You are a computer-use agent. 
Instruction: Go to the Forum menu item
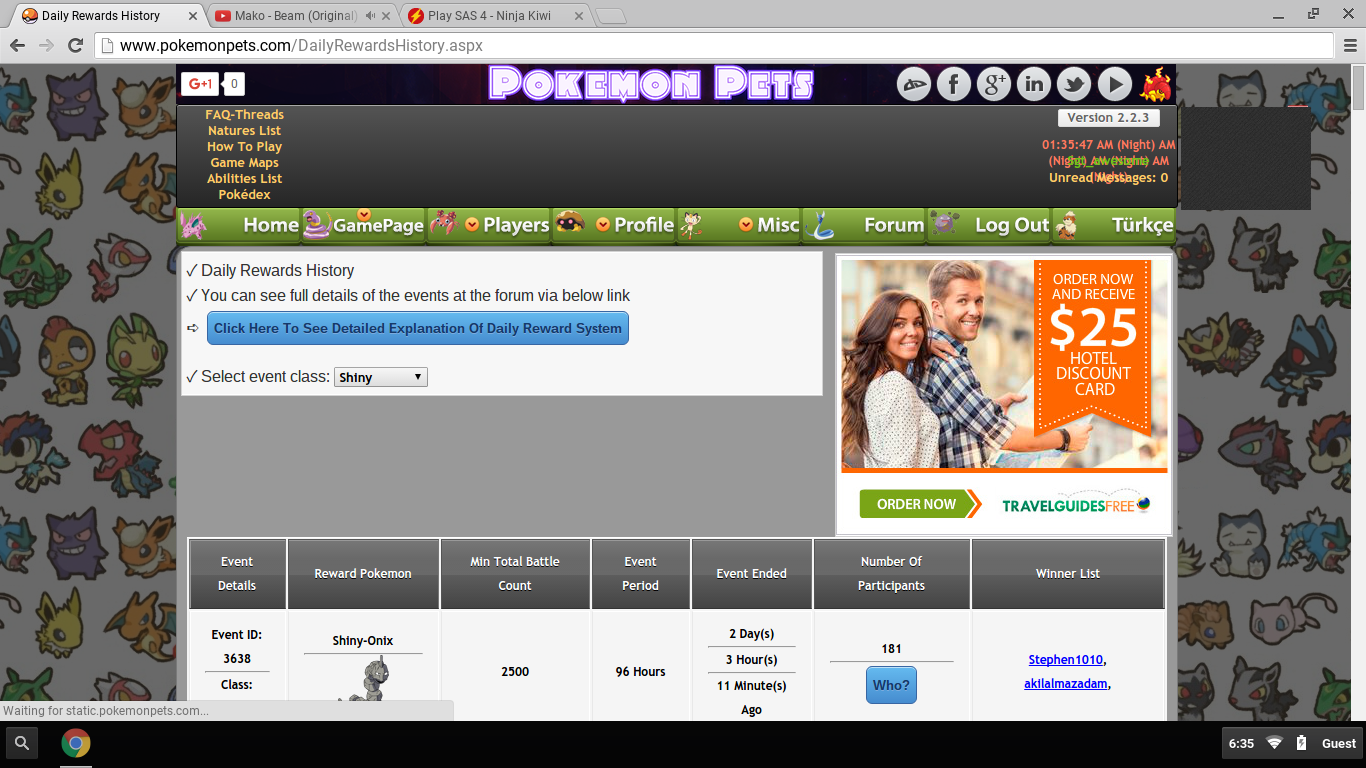(892, 225)
